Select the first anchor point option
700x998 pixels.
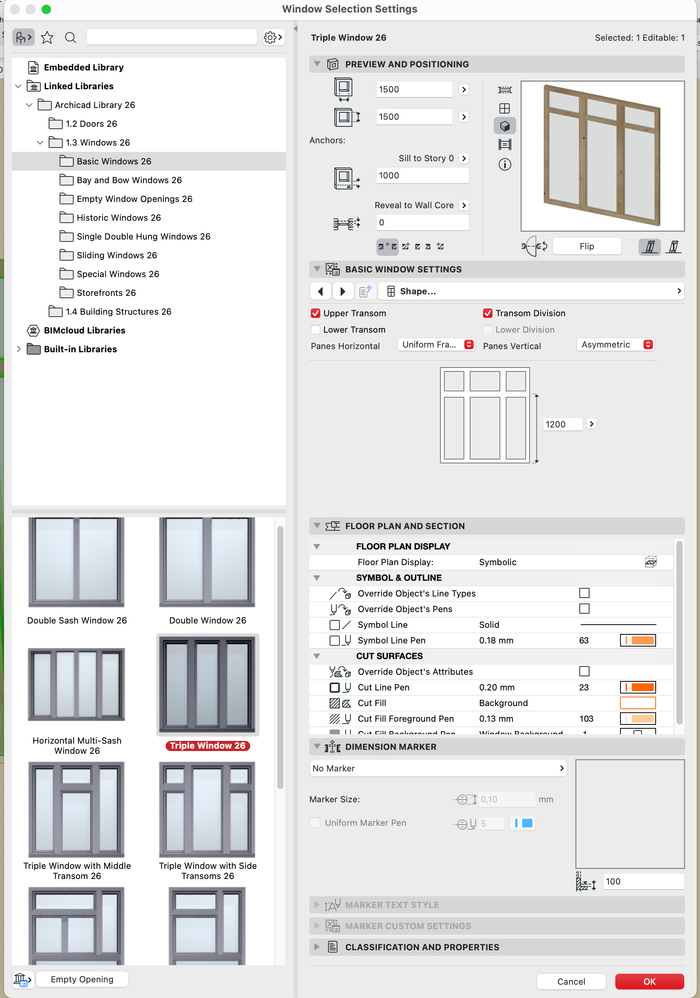(387, 246)
